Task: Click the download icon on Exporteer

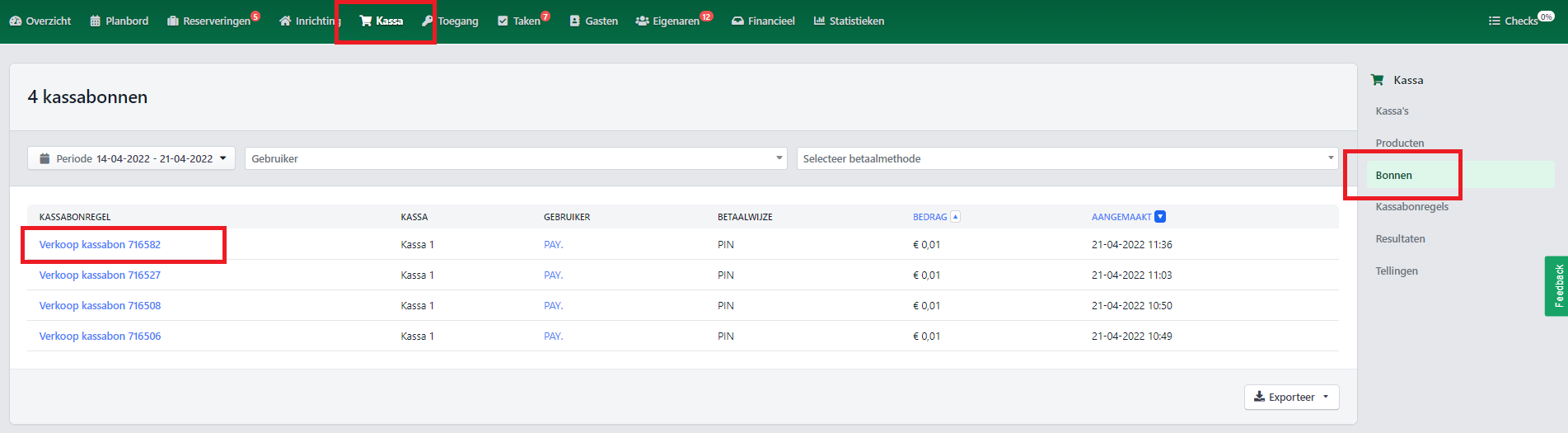Action: [1259, 397]
